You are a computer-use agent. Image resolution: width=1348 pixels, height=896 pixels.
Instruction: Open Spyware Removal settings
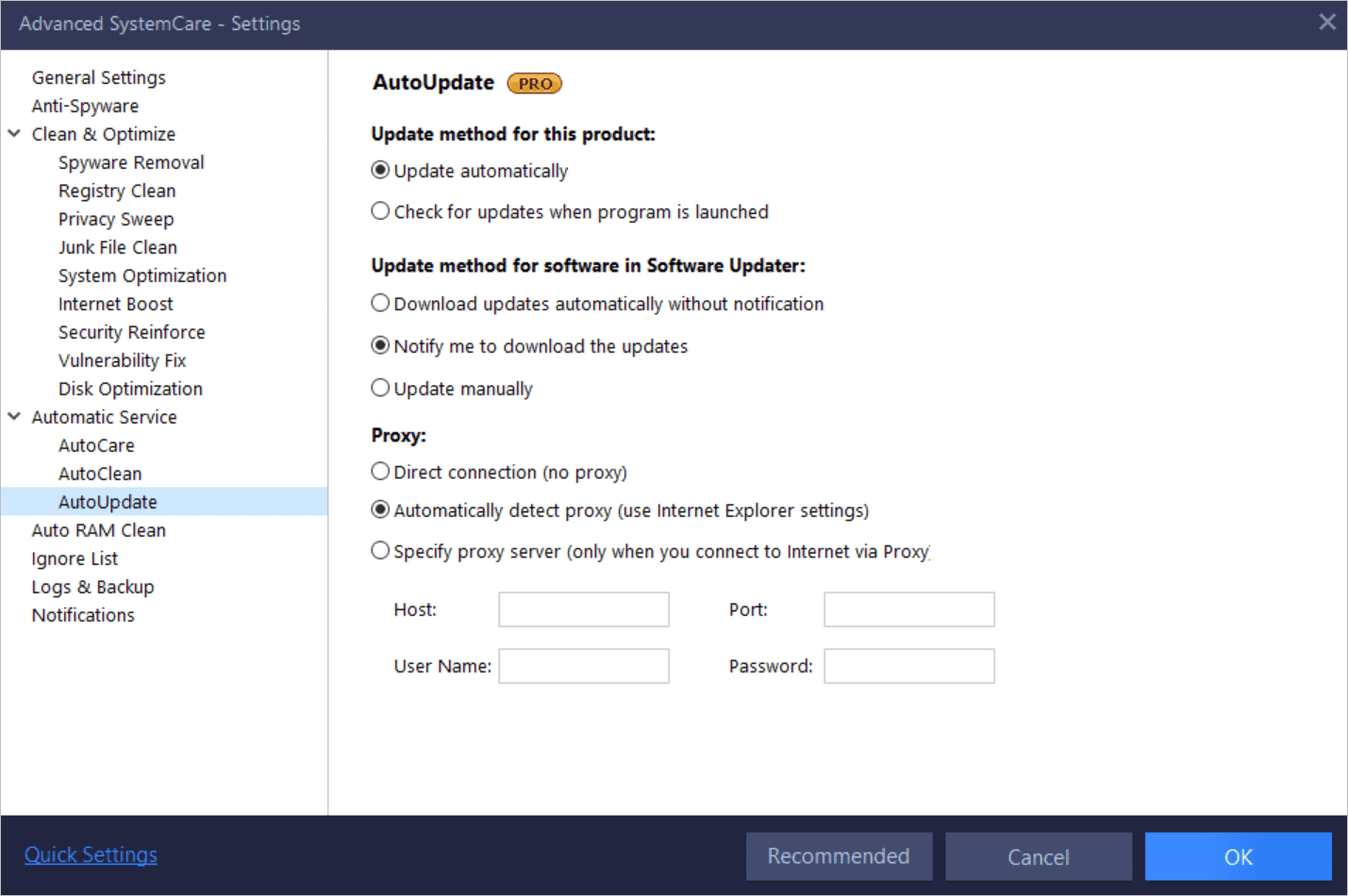coord(131,162)
